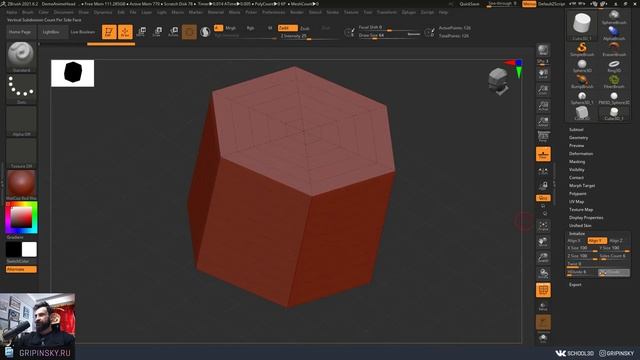
Task: Expand Geometry sub-palette
Action: pos(578,138)
